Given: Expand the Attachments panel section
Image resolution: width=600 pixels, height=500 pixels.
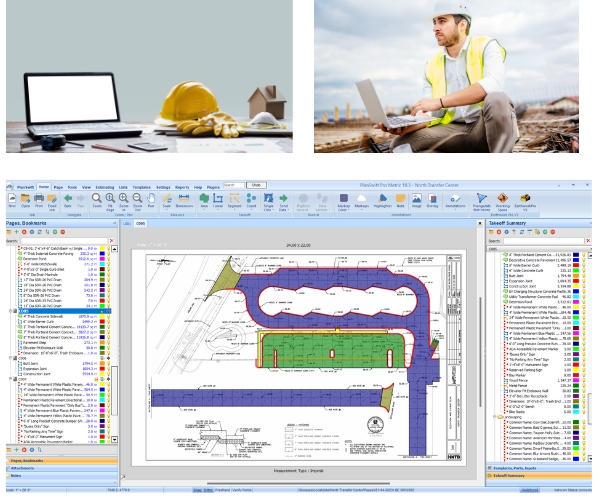Looking at the screenshot, I should [24, 467].
